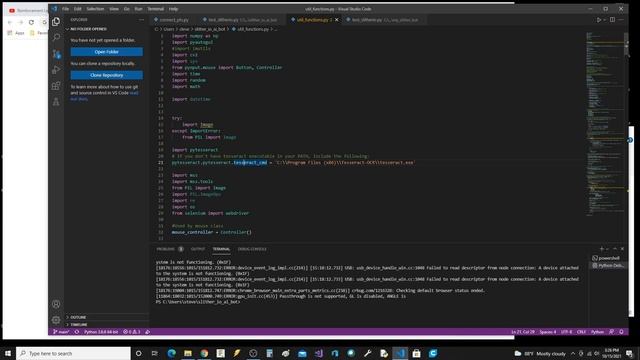Click the Windows Start button

click(x=8, y=353)
